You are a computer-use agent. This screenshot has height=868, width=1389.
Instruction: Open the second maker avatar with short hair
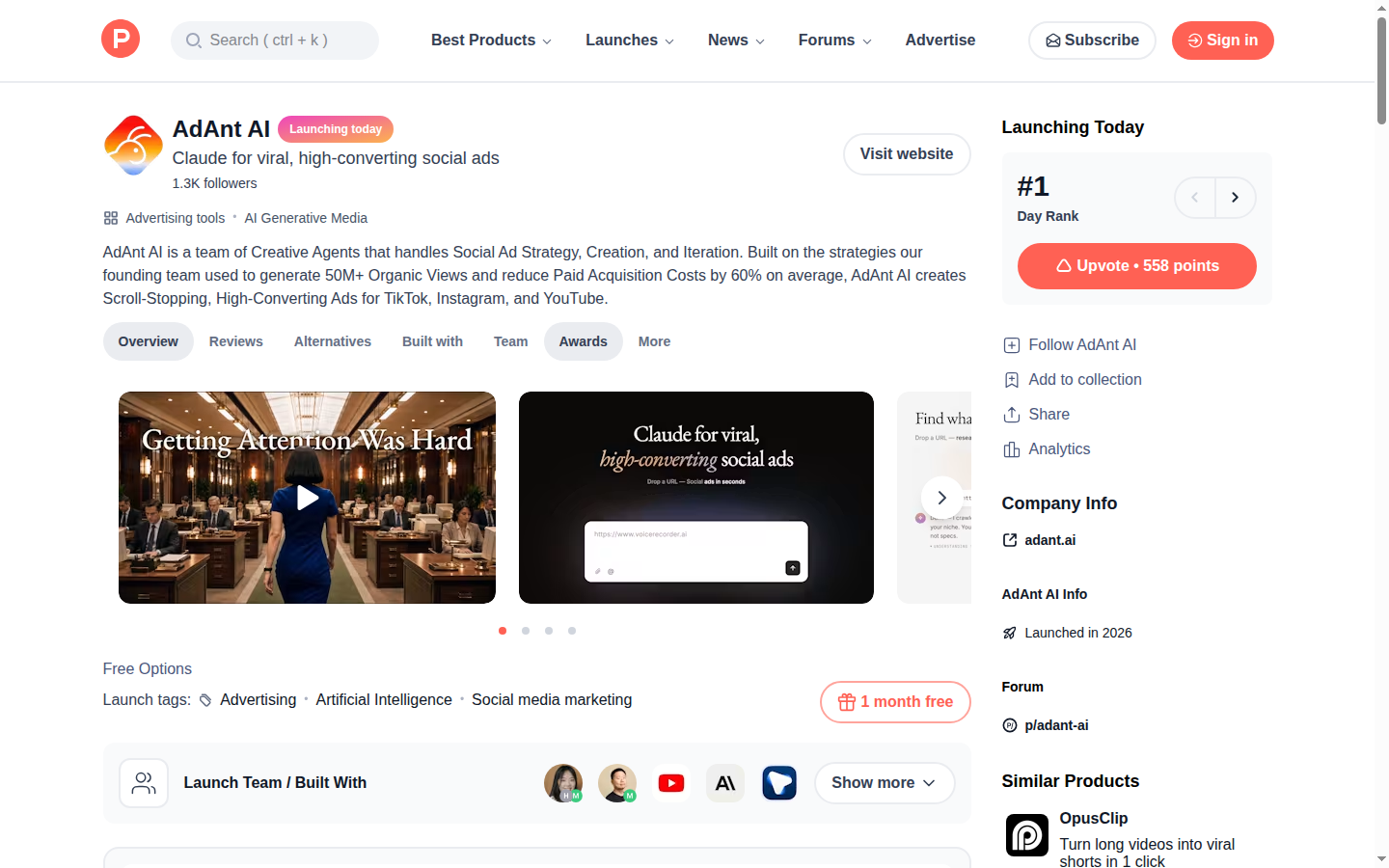(x=617, y=783)
